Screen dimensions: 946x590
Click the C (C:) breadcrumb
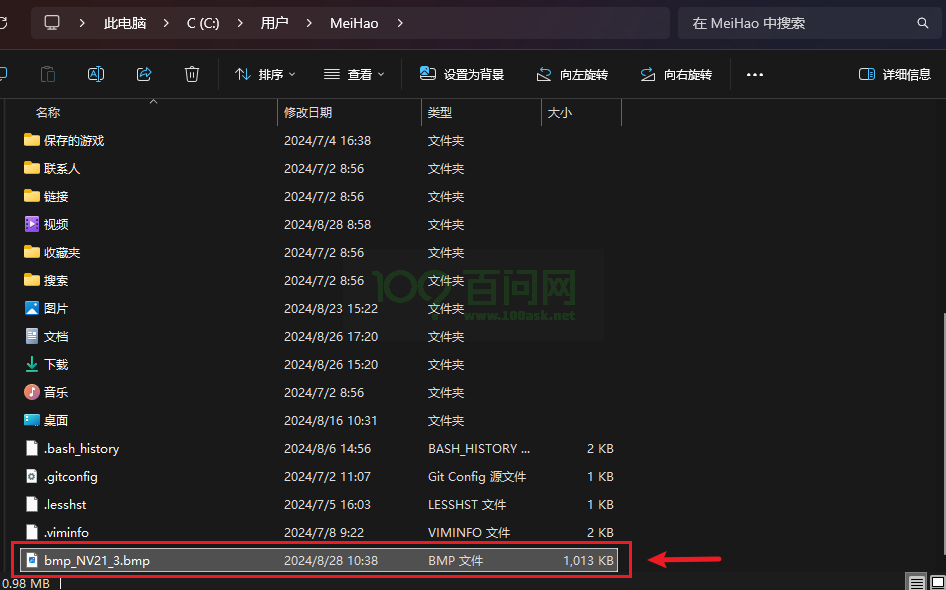tap(203, 23)
